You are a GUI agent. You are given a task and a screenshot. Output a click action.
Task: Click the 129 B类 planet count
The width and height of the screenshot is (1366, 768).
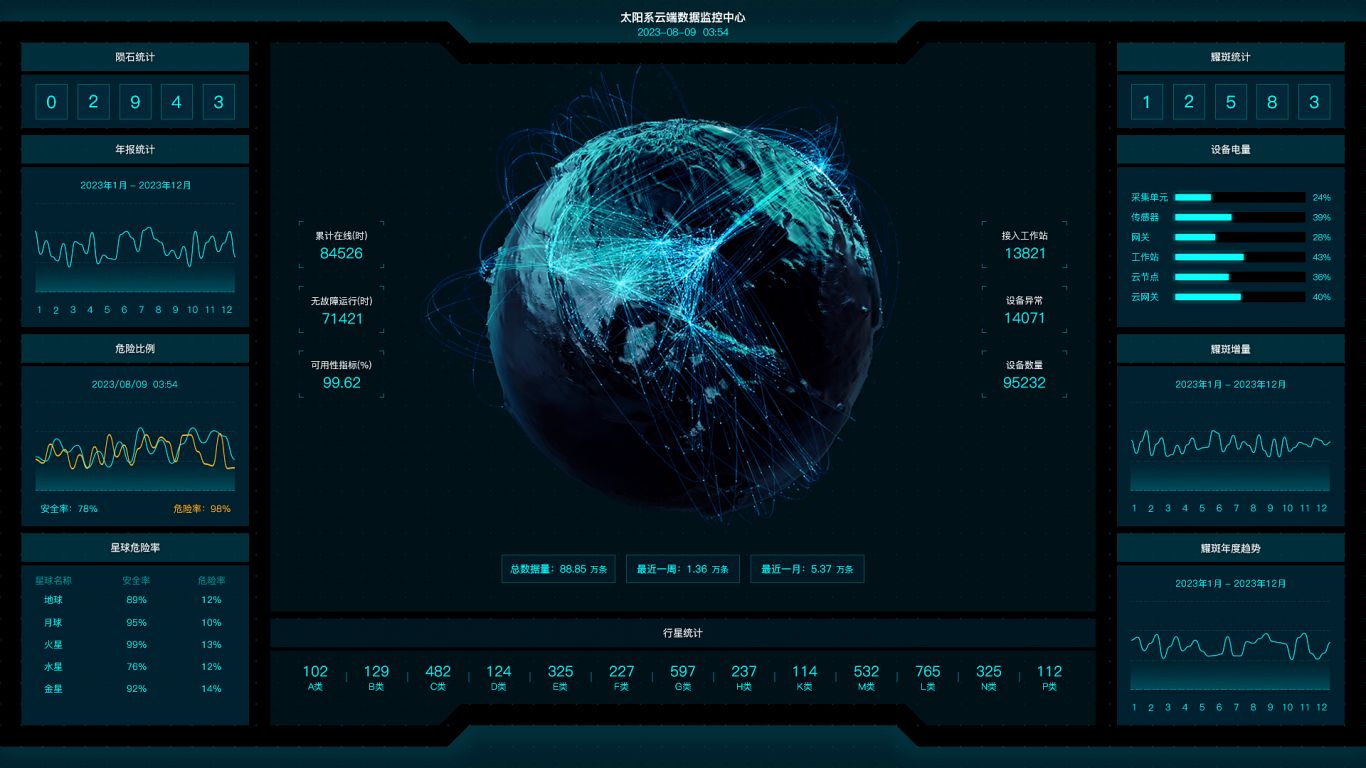point(376,677)
